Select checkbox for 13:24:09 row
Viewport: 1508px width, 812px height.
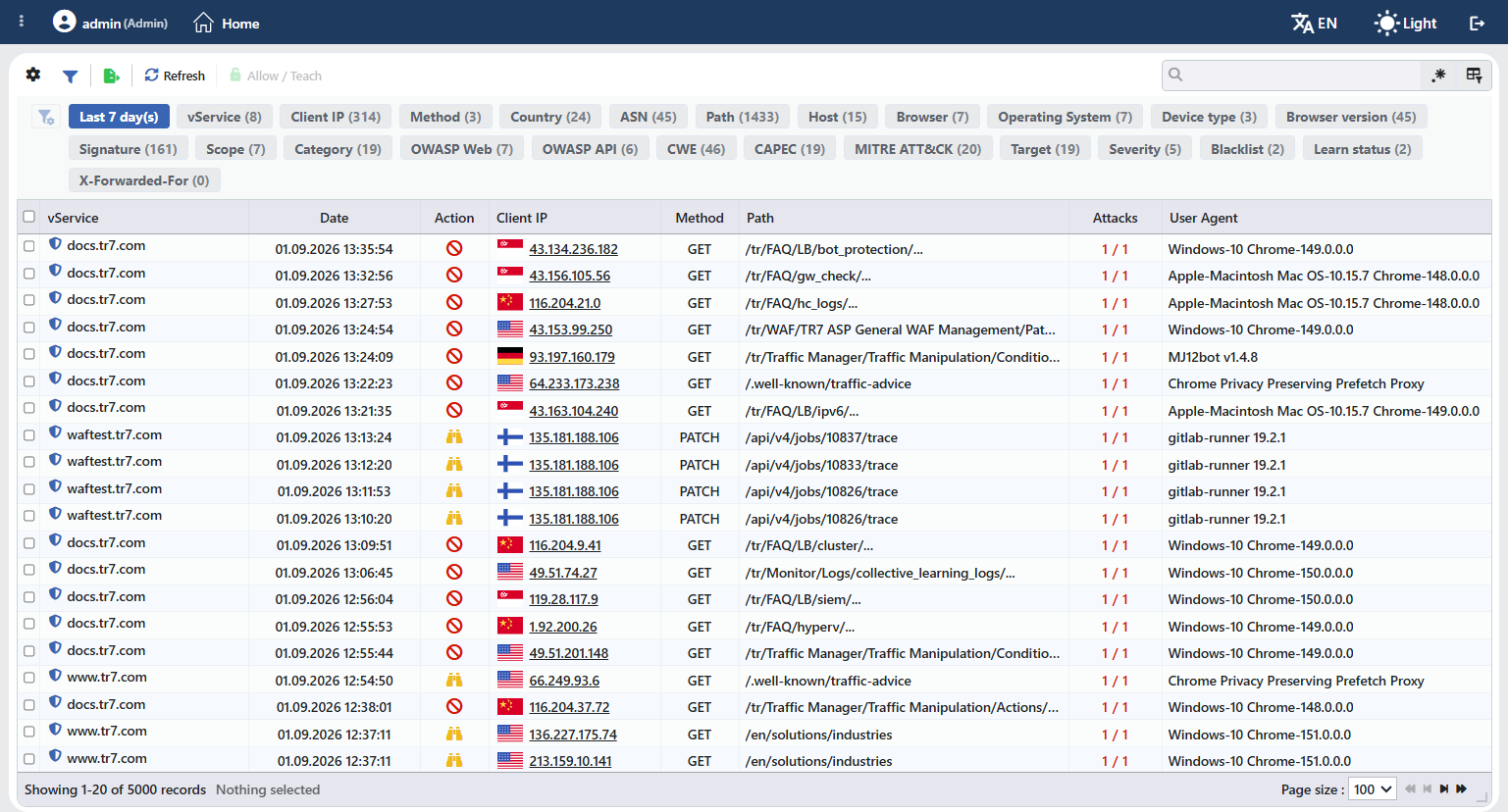(x=29, y=354)
